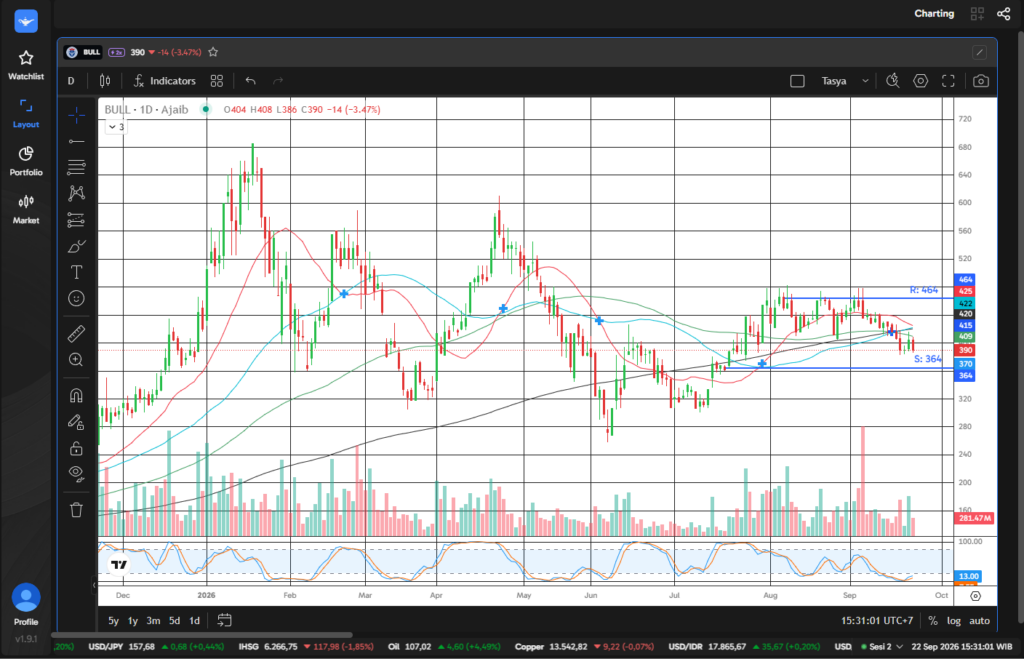Click the horizontal scrollbar below chart
Image resolution: width=1024 pixels, height=659 pixels.
coord(202,635)
